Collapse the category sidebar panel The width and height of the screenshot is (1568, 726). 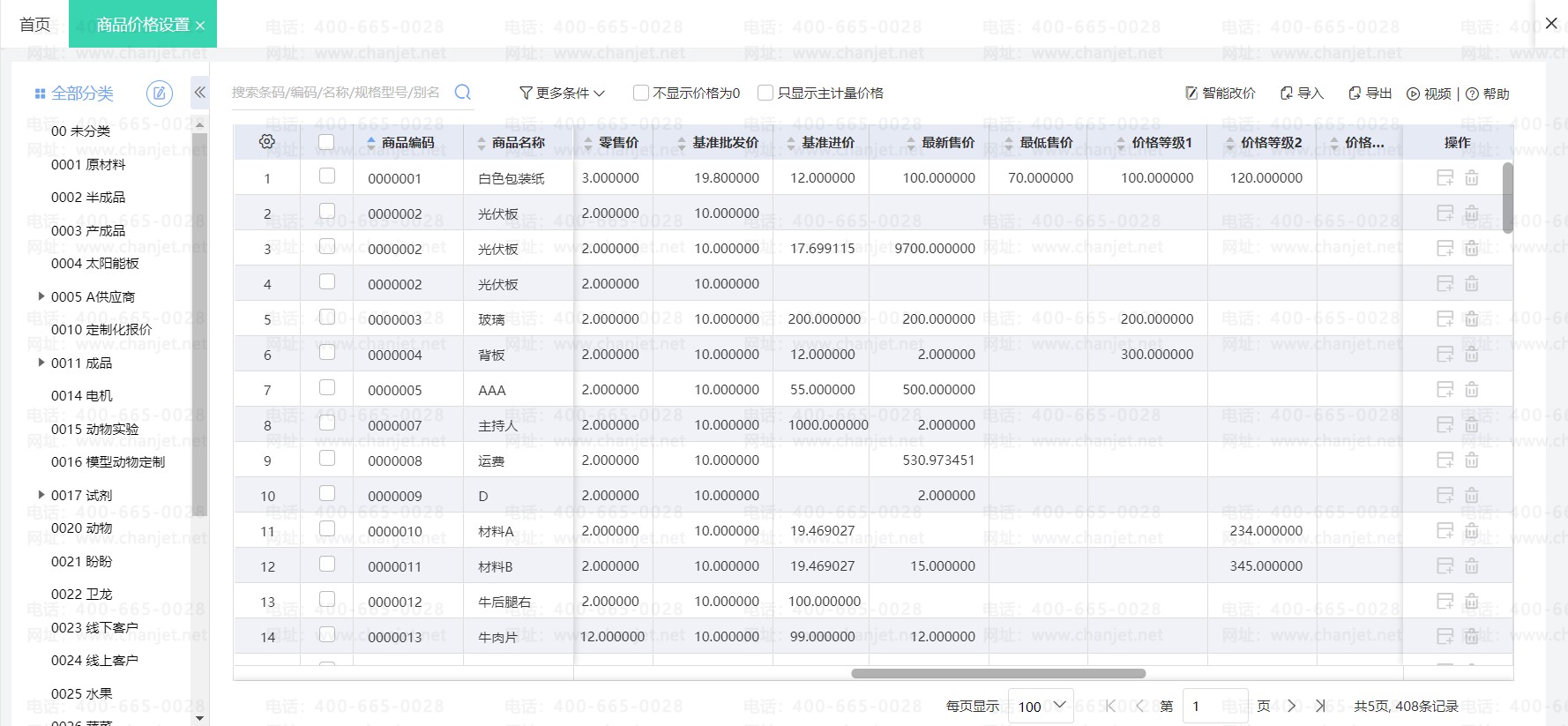click(200, 92)
